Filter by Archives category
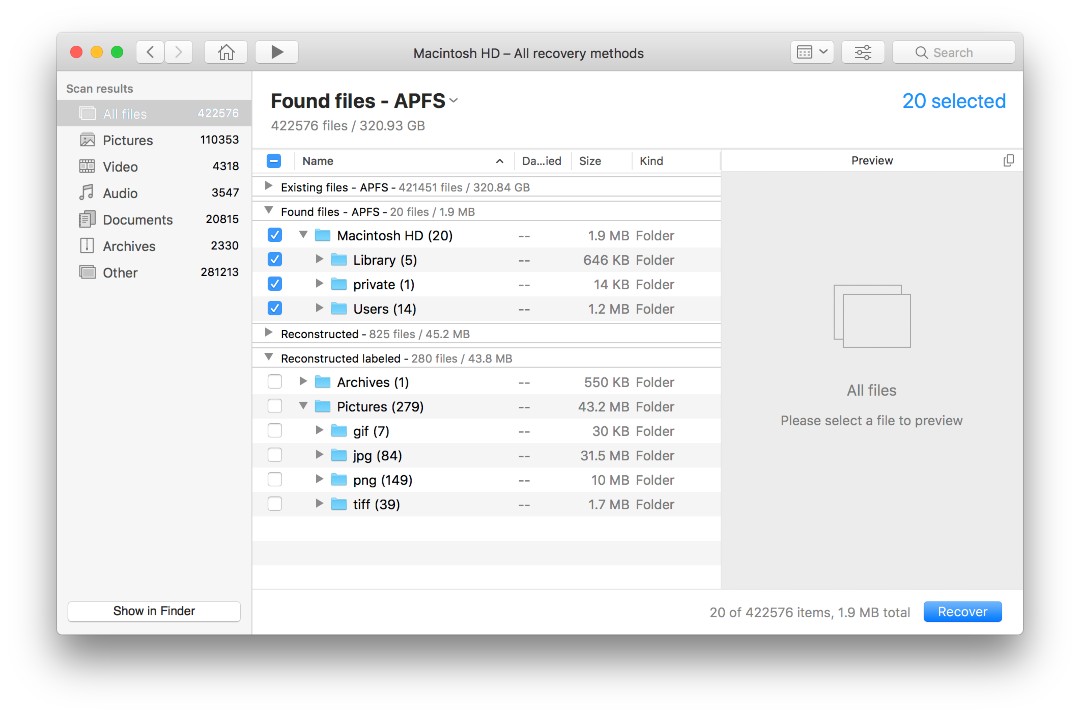1080x716 pixels. pyautogui.click(x=154, y=246)
